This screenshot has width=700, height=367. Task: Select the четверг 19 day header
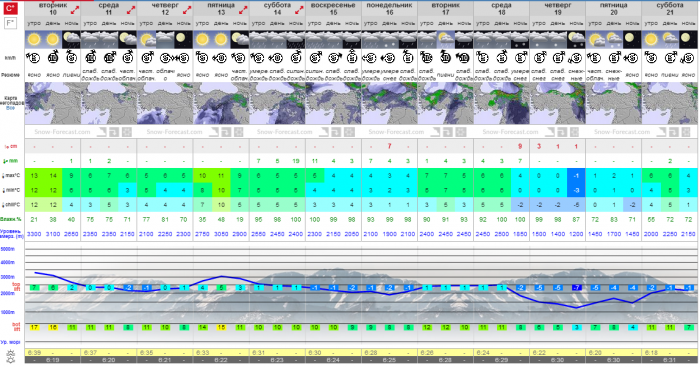[558, 9]
